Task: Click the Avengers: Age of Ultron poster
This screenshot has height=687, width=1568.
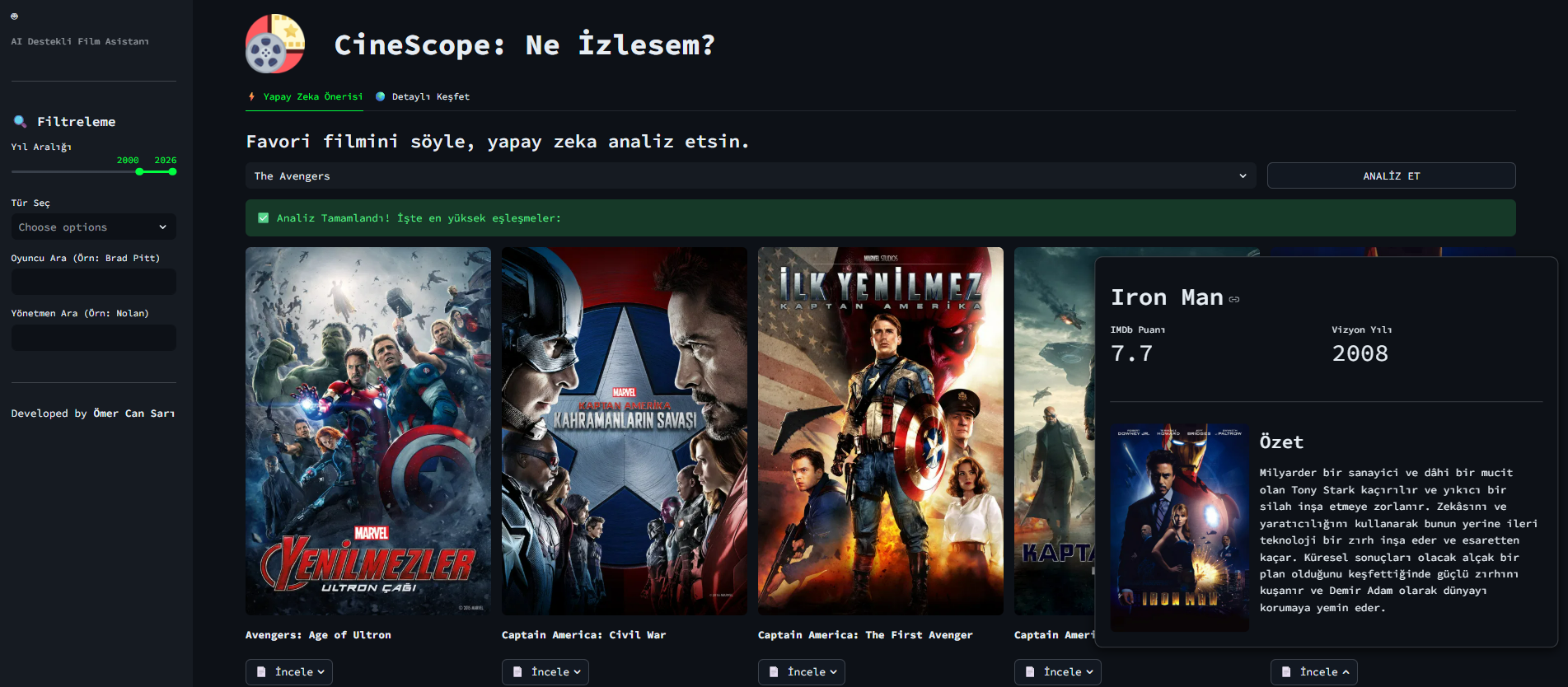Action: pyautogui.click(x=368, y=431)
